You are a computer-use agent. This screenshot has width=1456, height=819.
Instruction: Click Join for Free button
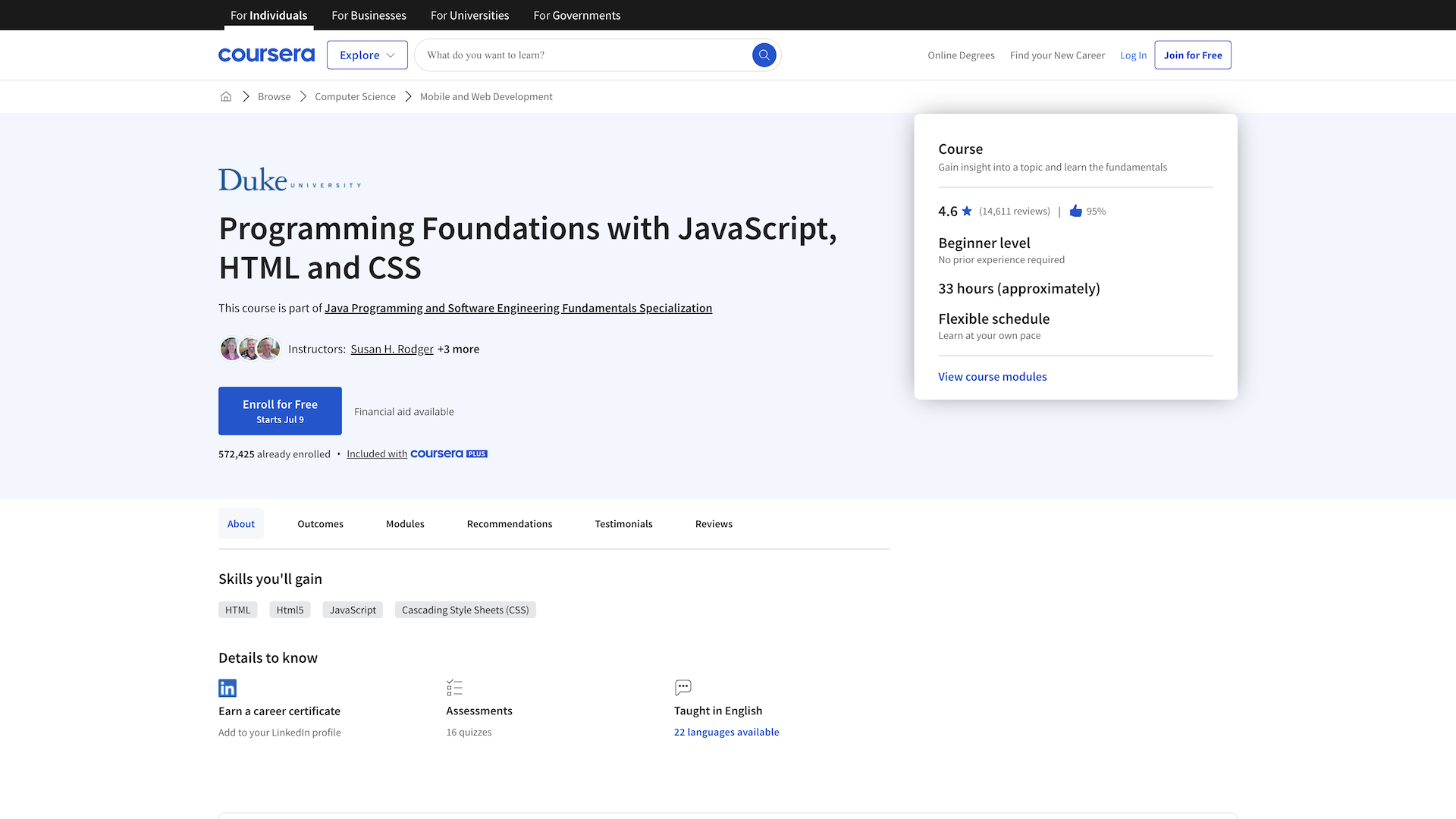pos(1193,55)
